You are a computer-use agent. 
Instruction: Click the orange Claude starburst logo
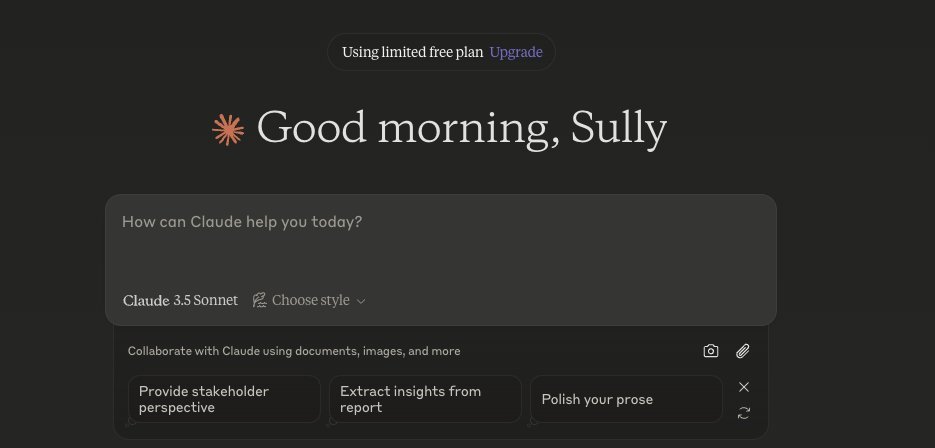point(228,129)
